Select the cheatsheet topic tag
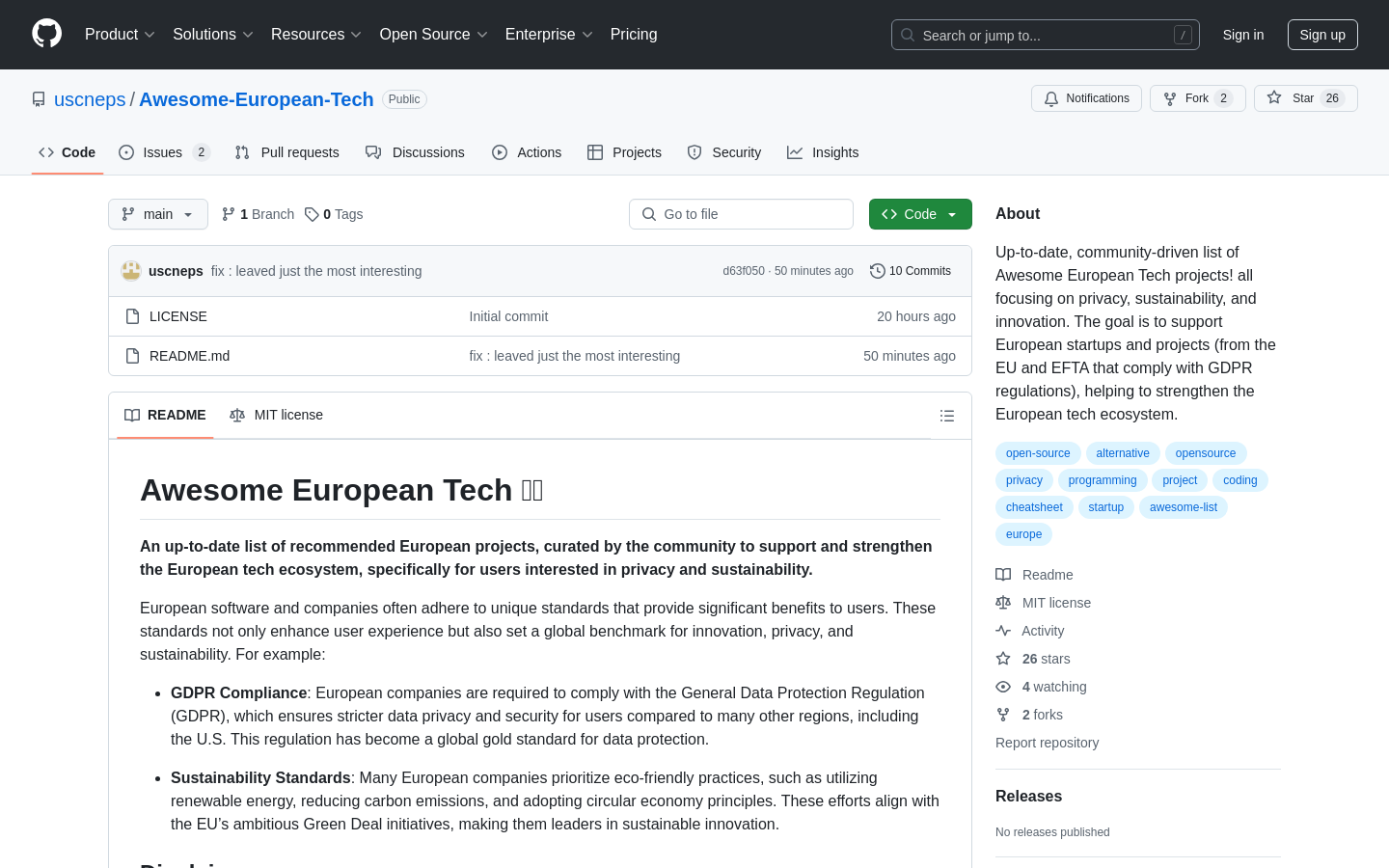Image resolution: width=1389 pixels, height=868 pixels. click(1034, 507)
